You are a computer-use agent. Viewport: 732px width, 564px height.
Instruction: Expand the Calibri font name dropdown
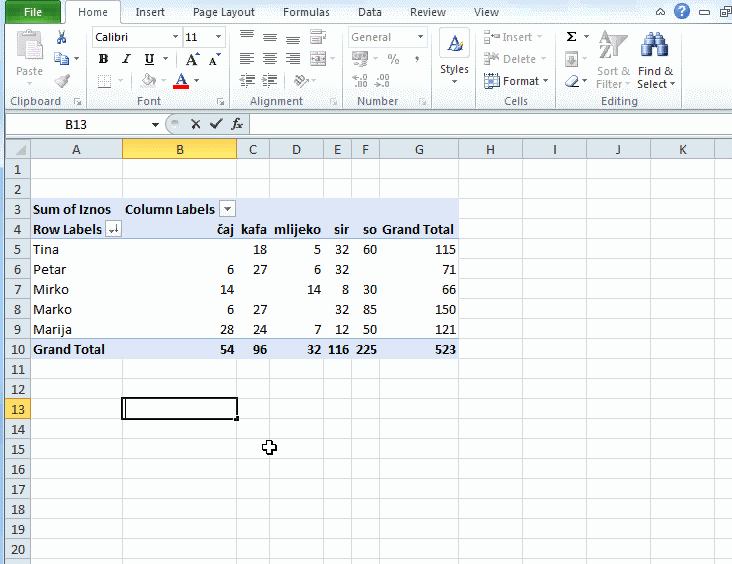pyautogui.click(x=175, y=37)
